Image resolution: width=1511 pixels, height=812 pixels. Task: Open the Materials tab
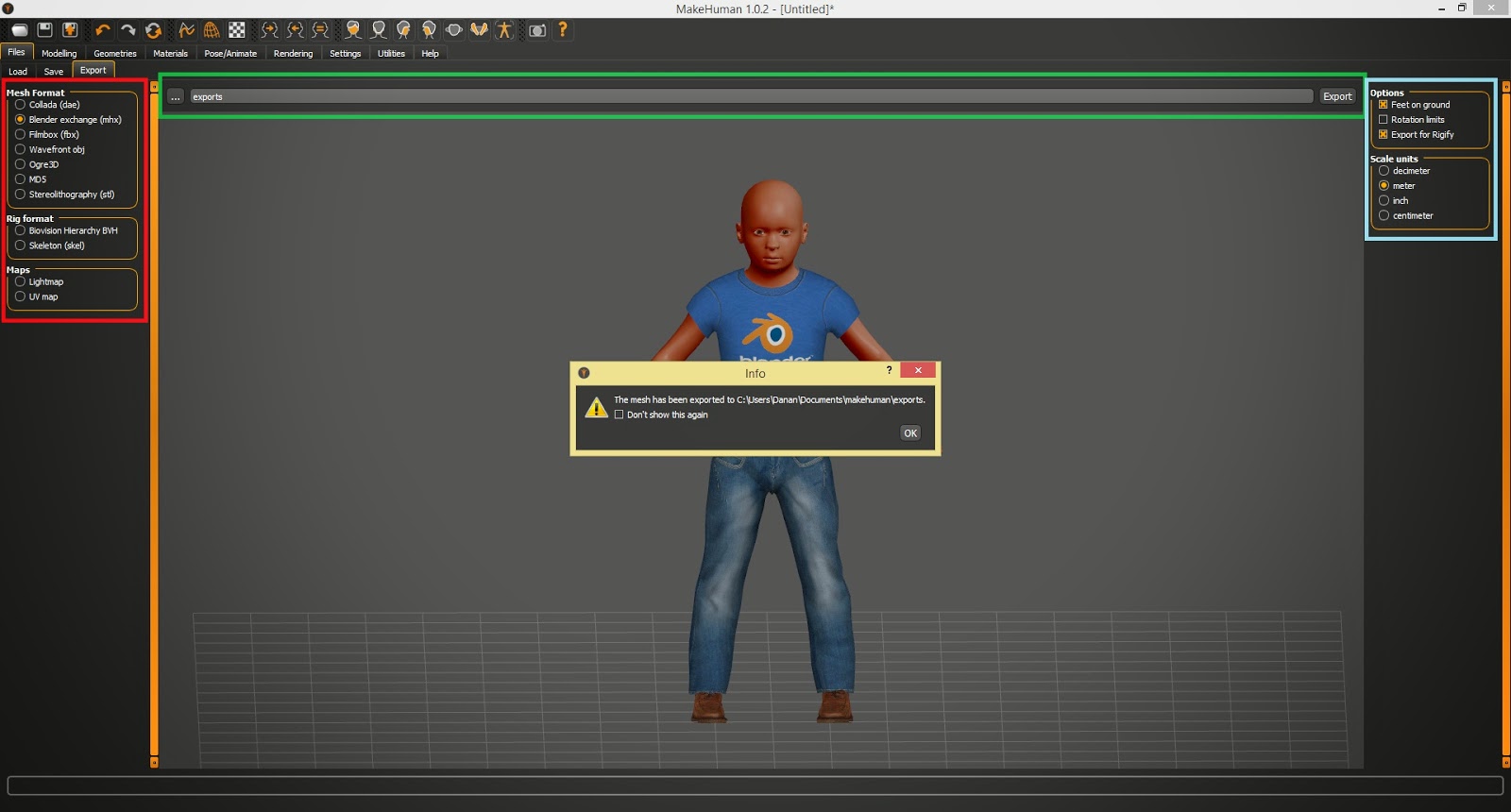click(x=170, y=54)
